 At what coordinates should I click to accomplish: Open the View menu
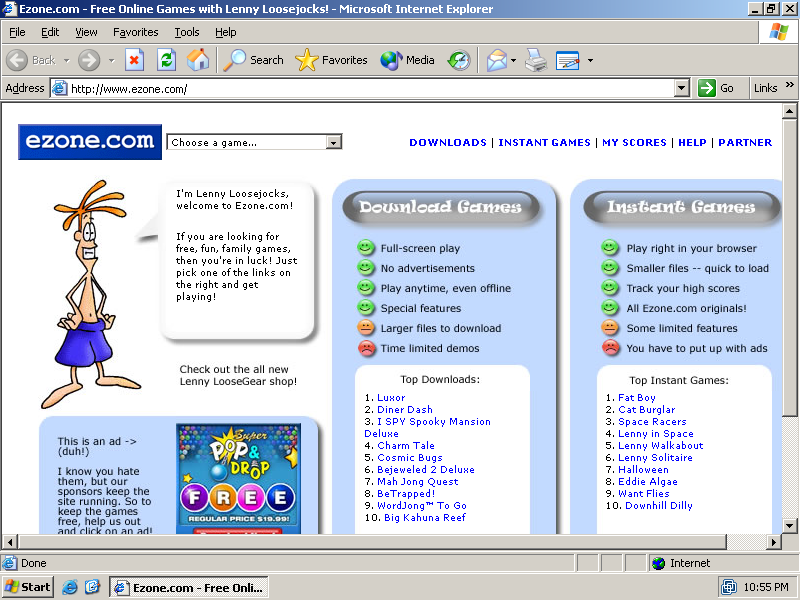point(86,32)
